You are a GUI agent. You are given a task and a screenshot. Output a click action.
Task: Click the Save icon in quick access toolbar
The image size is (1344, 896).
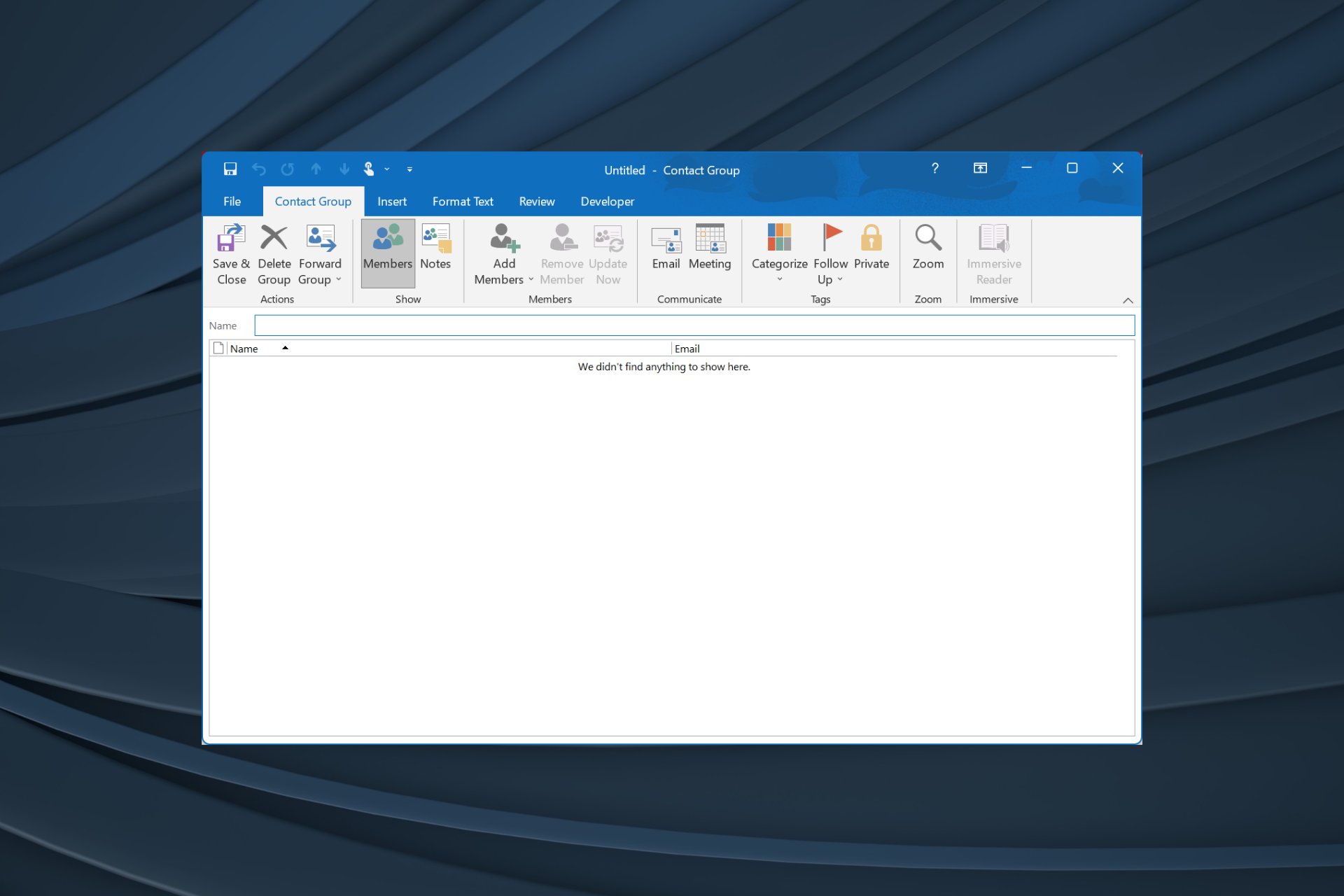pos(230,169)
